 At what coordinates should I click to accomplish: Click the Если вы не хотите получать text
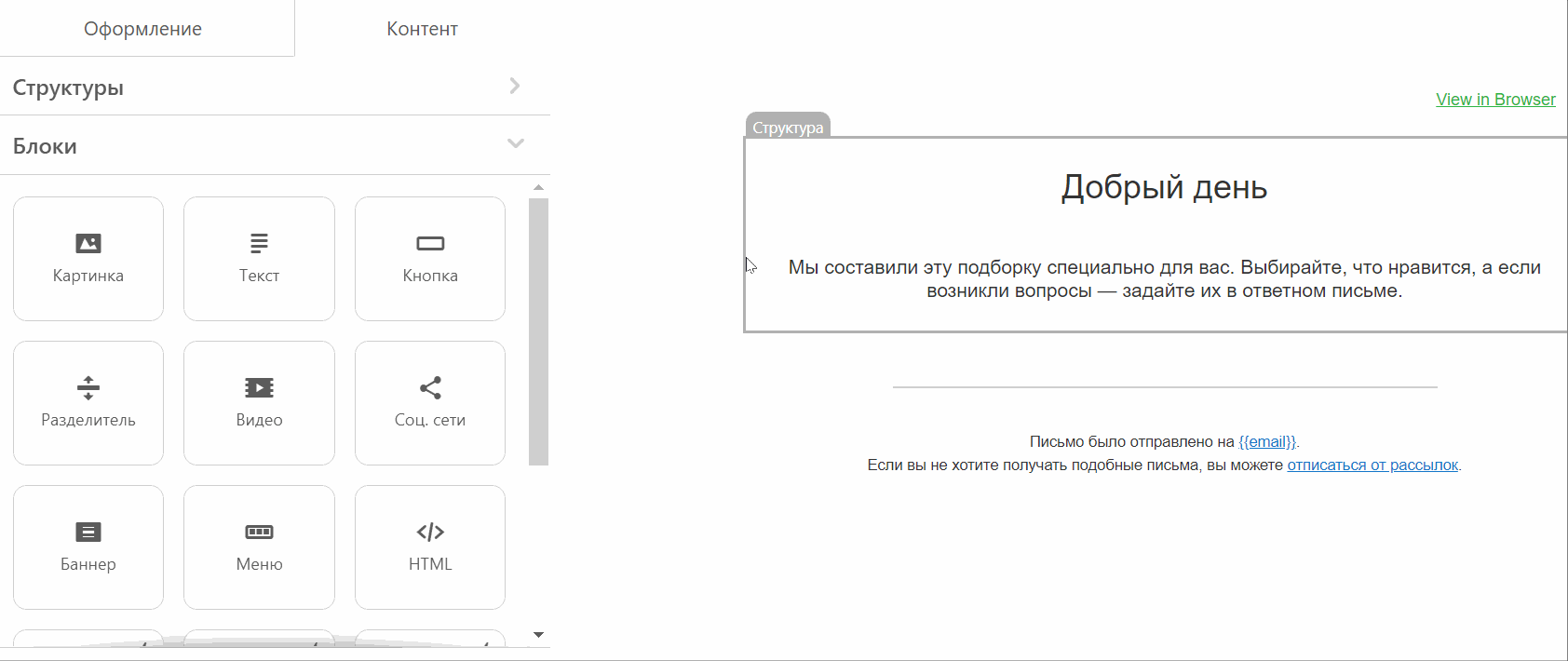pyautogui.click(x=1075, y=465)
